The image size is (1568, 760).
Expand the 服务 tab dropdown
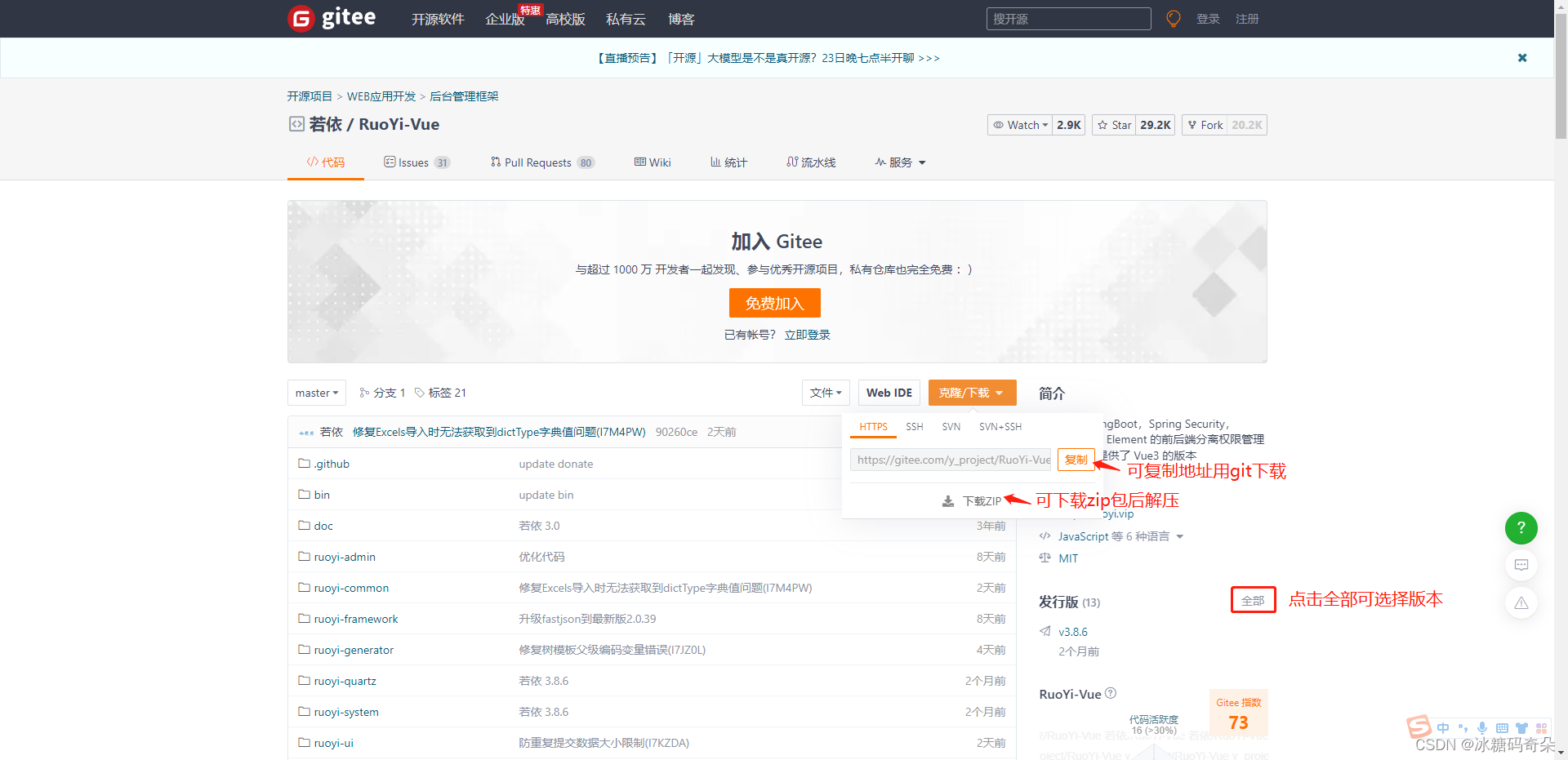tap(901, 162)
